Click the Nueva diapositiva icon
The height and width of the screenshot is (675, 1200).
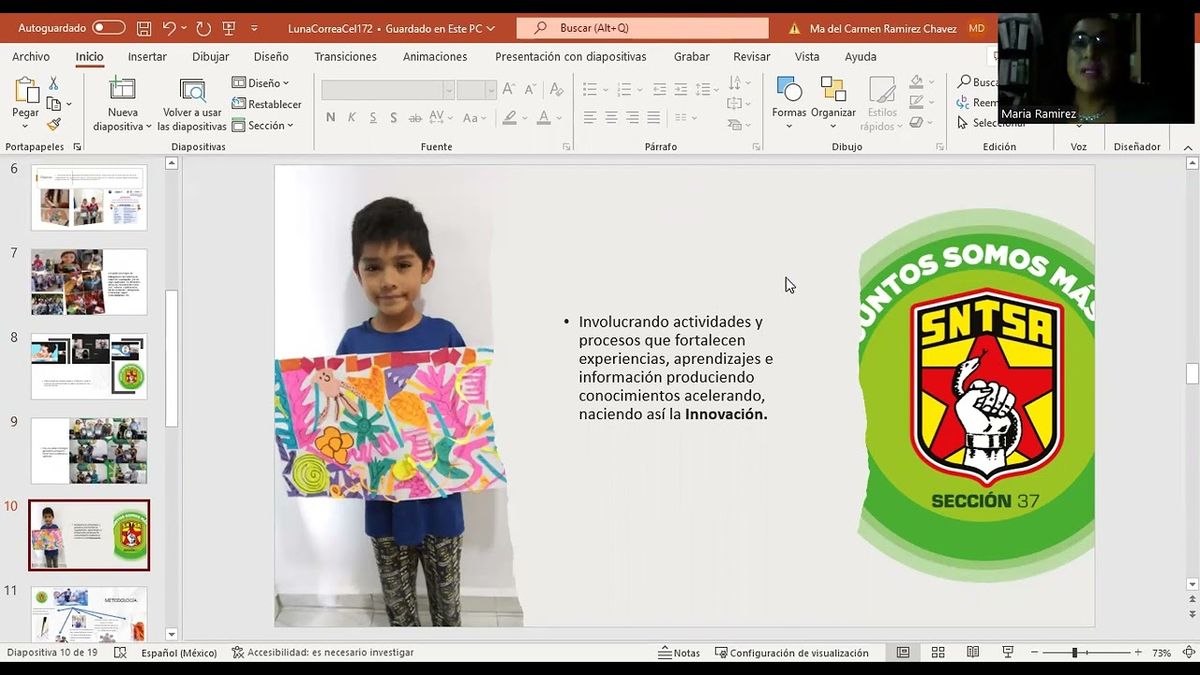[x=123, y=89]
